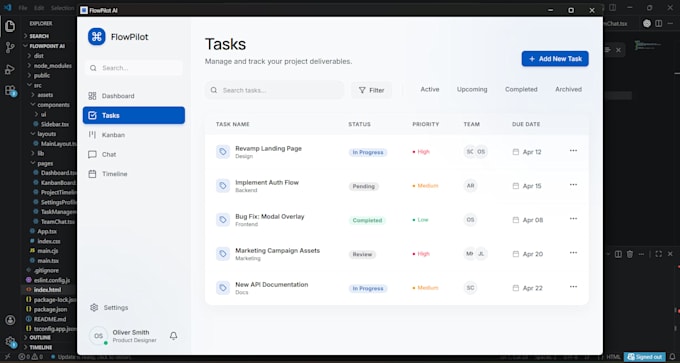Click the Review status badge
680x363 pixels.
362,255
